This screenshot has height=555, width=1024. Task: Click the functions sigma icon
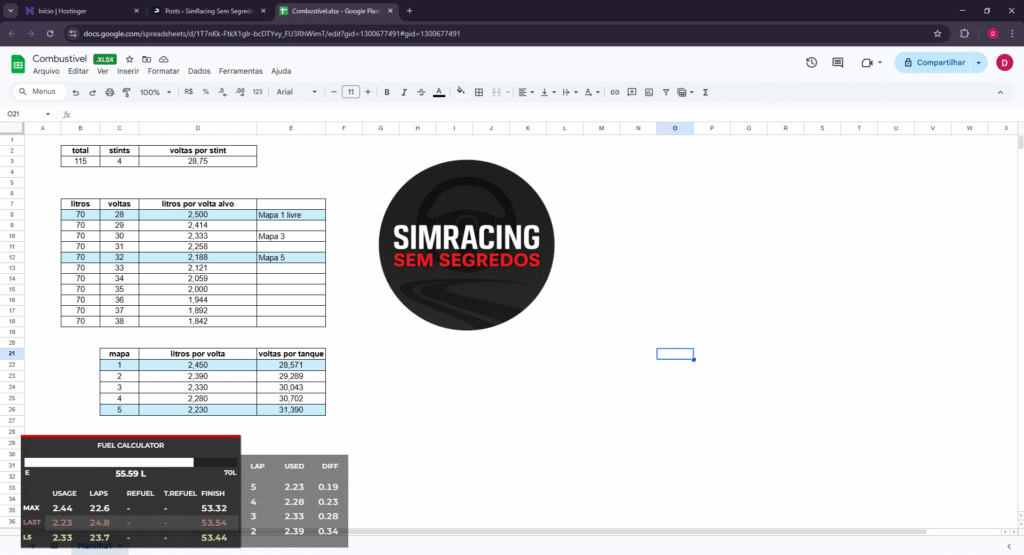point(706,92)
